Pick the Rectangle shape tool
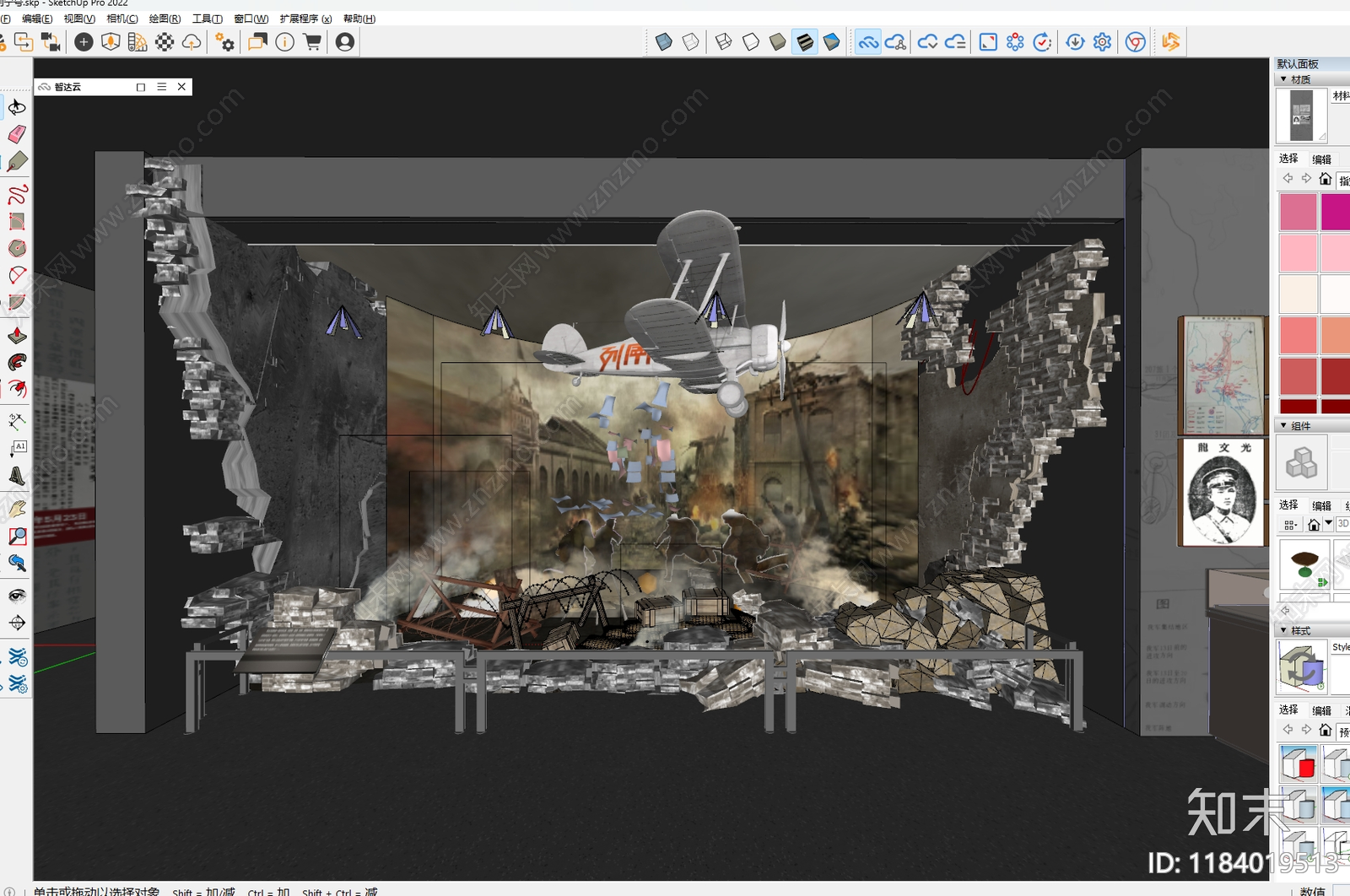The width and height of the screenshot is (1350, 896). coord(17,221)
